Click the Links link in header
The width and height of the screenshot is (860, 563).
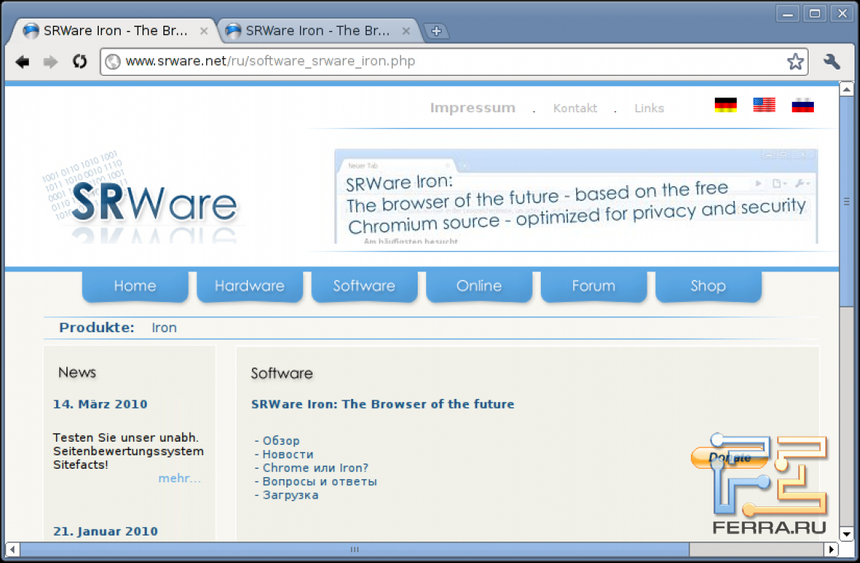point(649,109)
